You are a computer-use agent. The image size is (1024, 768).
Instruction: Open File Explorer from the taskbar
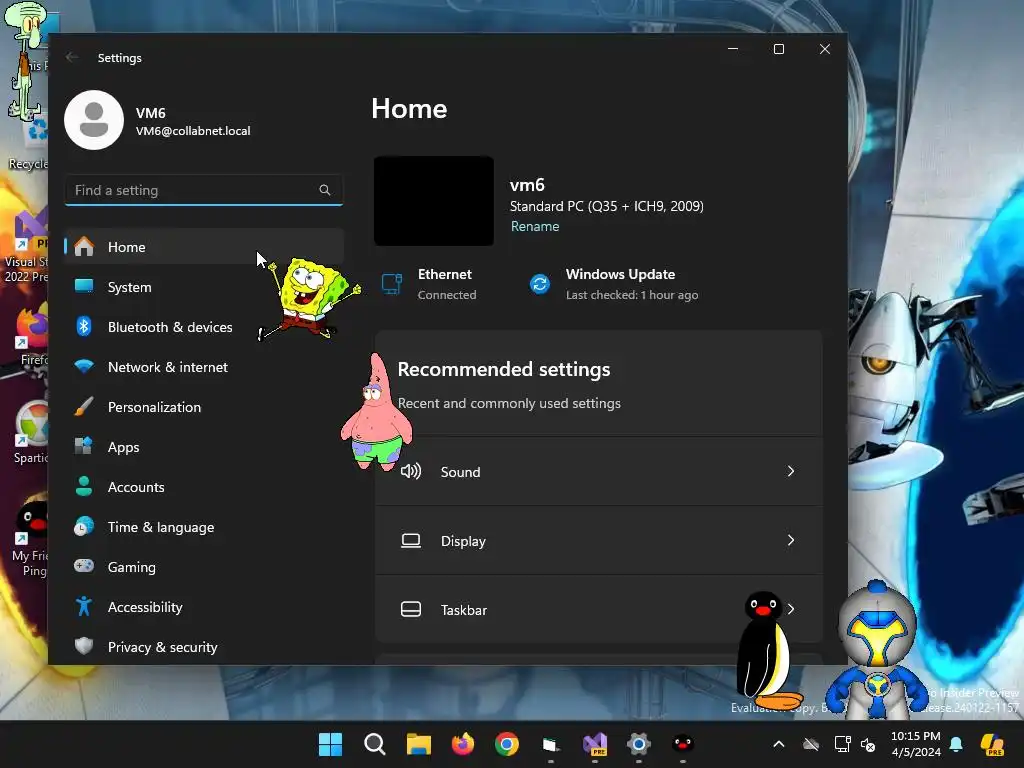coord(419,744)
